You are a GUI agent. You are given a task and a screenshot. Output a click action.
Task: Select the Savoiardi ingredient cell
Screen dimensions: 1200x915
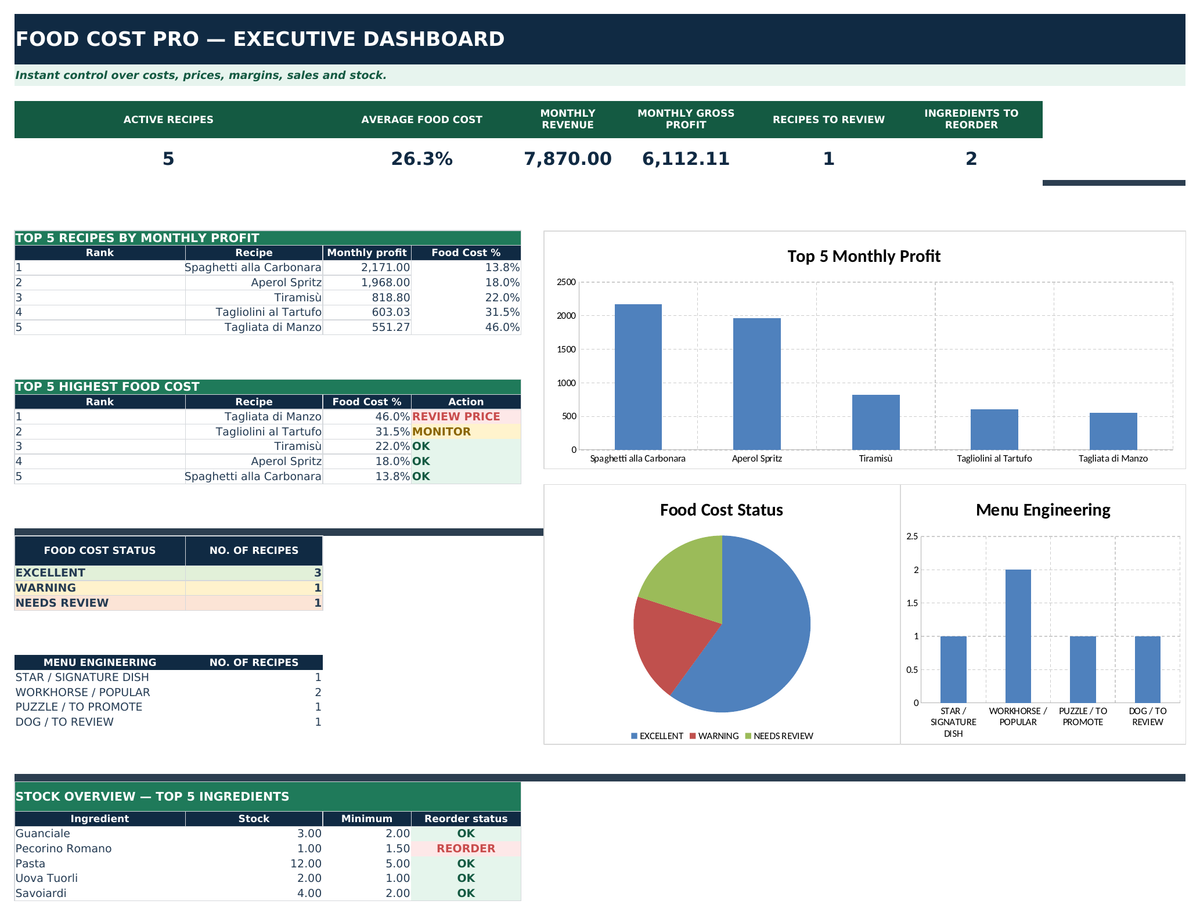coord(100,893)
